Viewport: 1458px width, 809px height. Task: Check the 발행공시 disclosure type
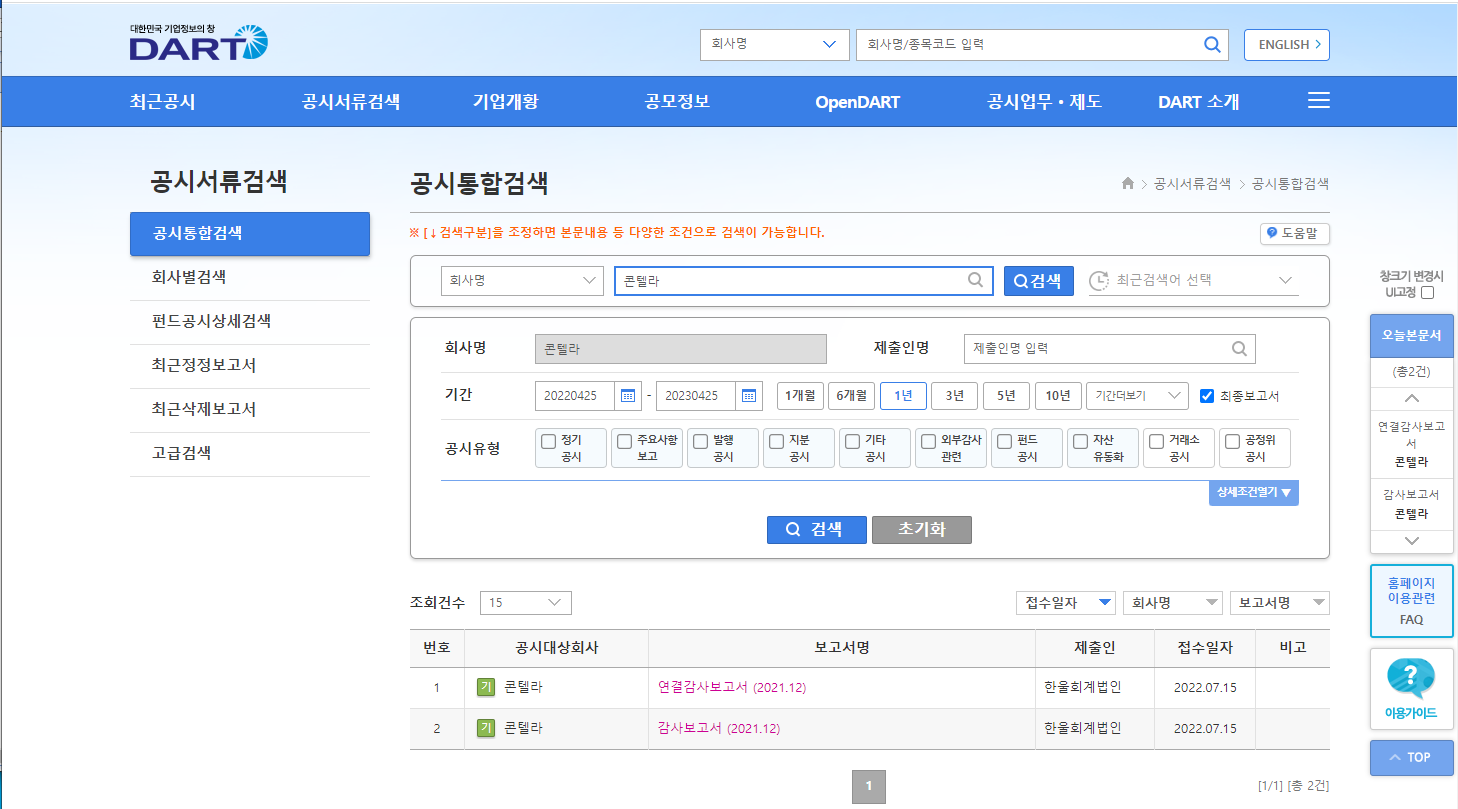click(700, 441)
